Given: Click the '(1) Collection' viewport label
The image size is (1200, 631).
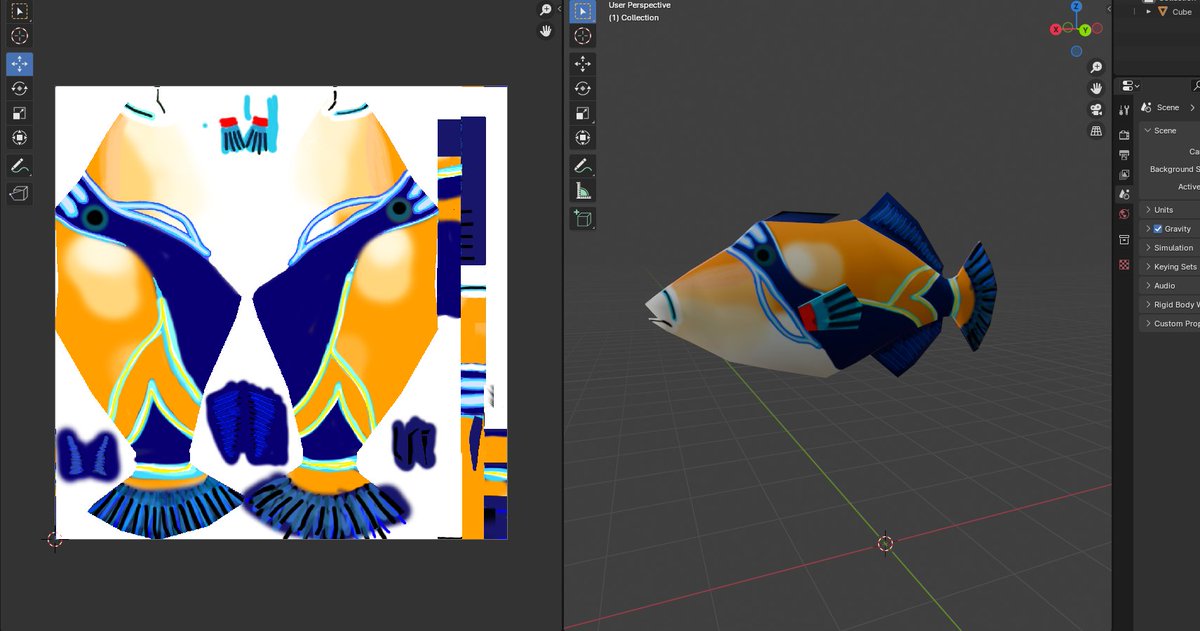Looking at the screenshot, I should point(634,18).
